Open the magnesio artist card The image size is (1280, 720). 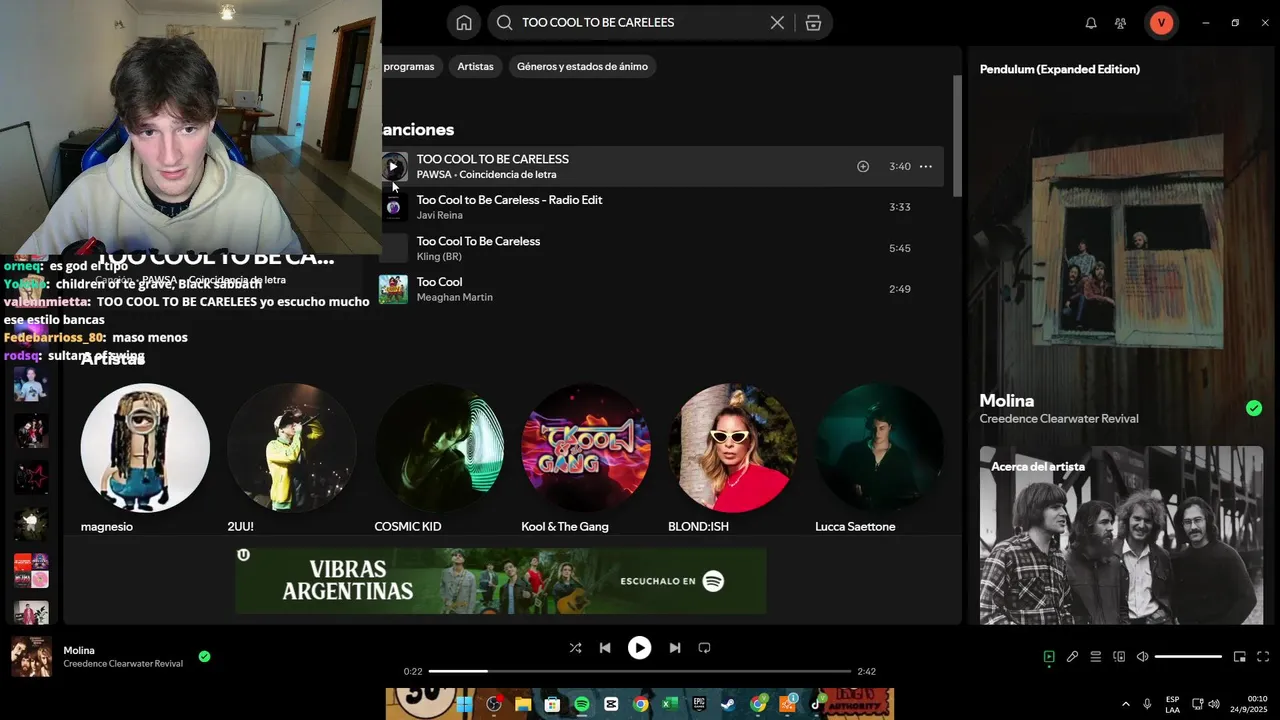(145, 458)
